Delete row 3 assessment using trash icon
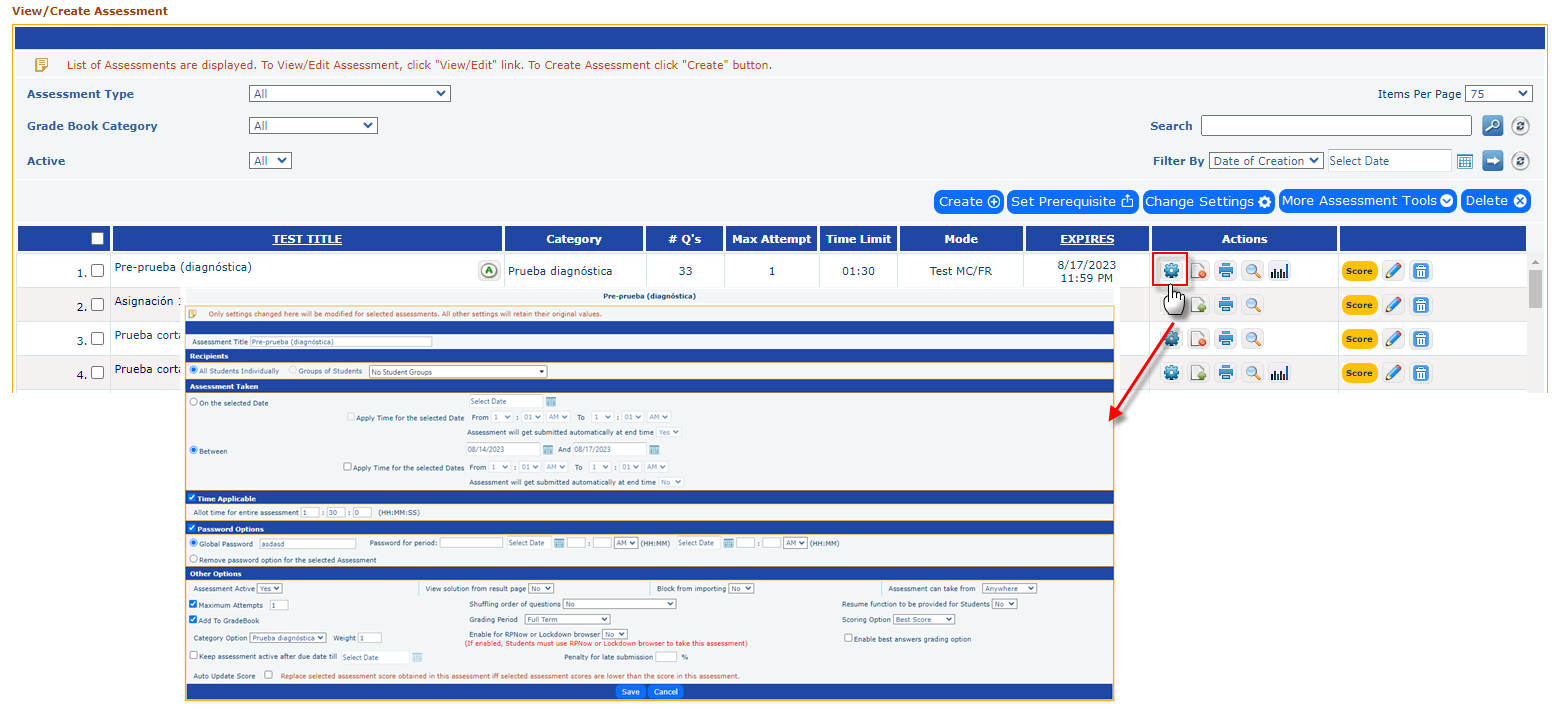 click(1420, 339)
